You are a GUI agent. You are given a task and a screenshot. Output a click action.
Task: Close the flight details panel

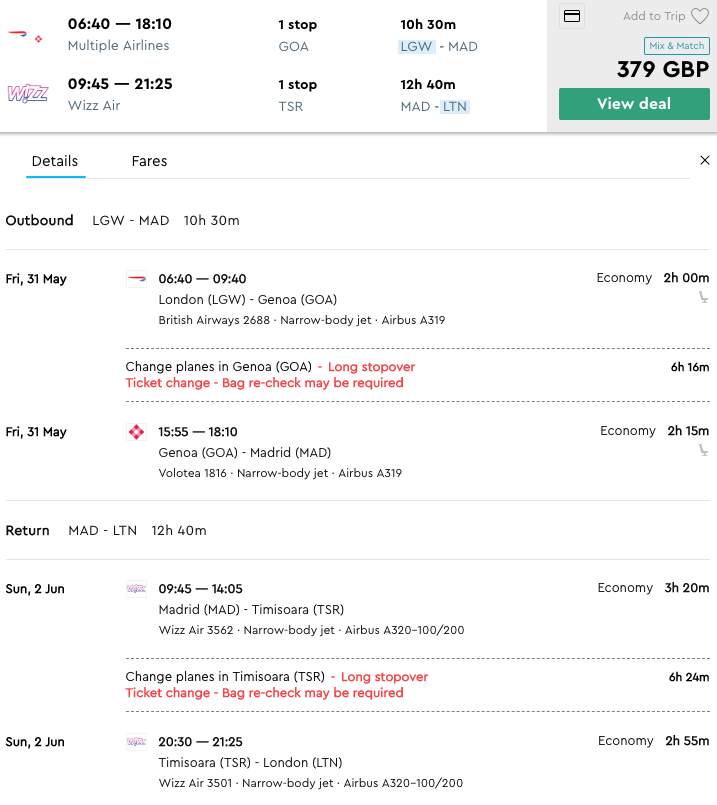click(704, 160)
